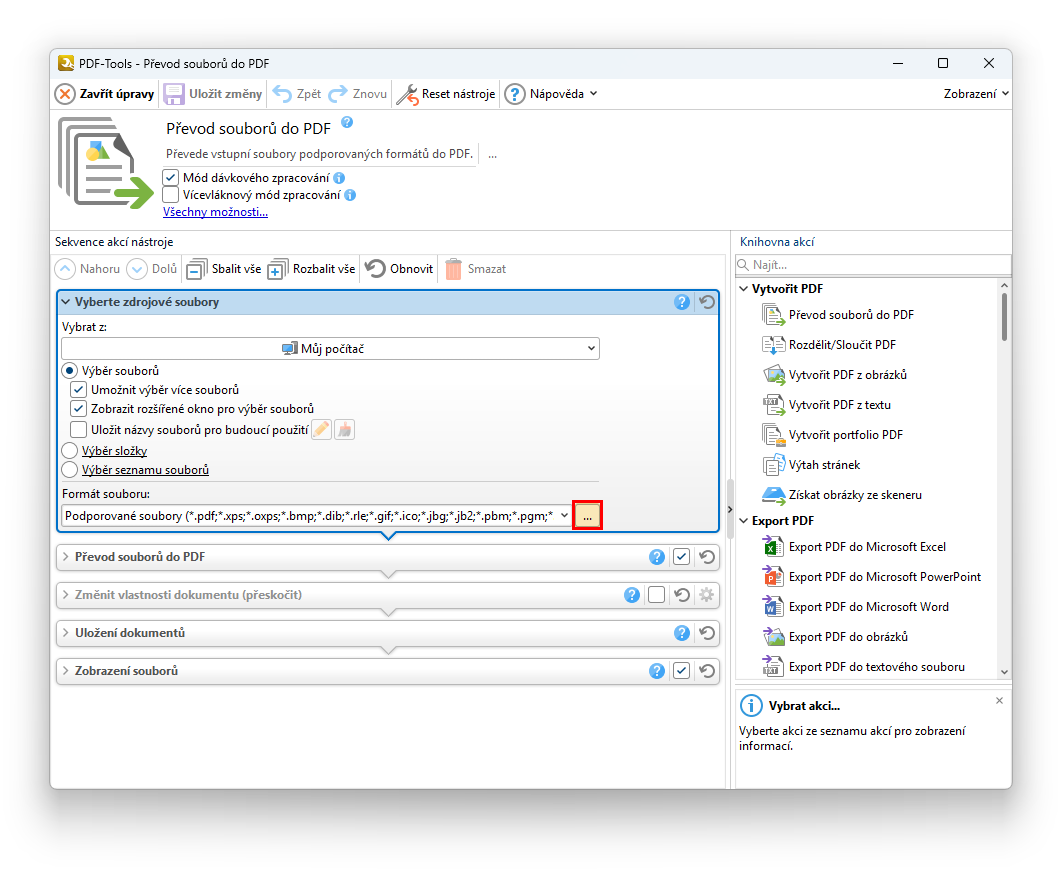The width and height of the screenshot is (1063, 882).
Task: Expand the Změnit vlastnosti dokumentu action
Action: coord(66,595)
